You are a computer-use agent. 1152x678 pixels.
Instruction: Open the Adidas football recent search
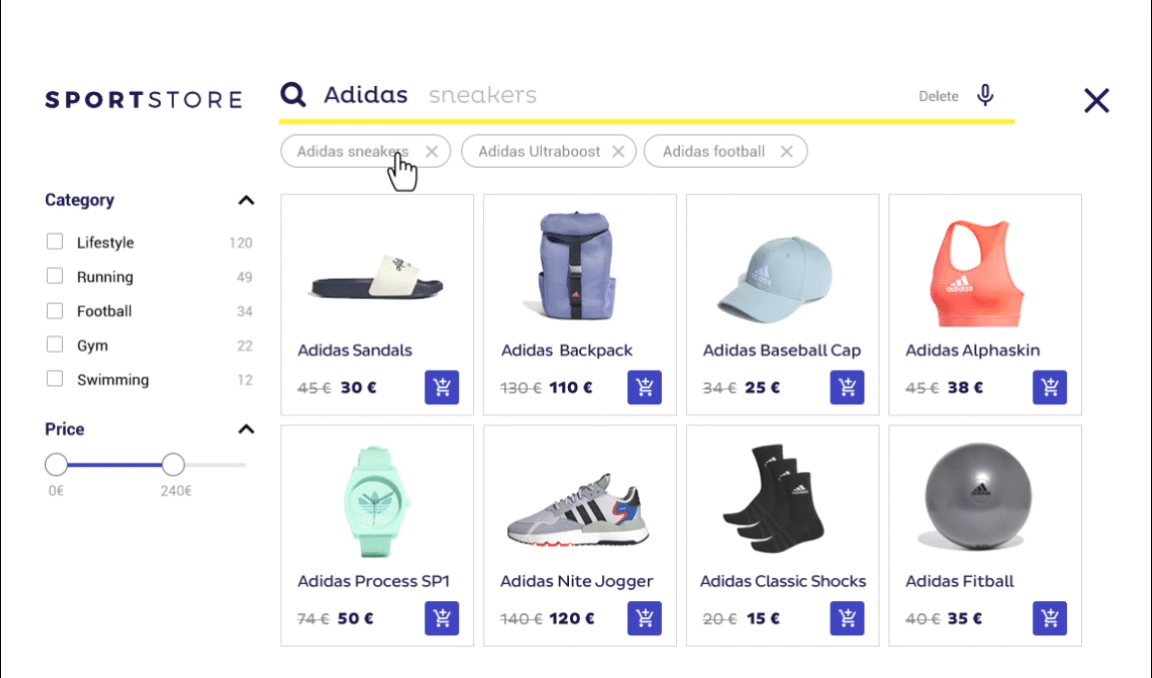click(714, 151)
